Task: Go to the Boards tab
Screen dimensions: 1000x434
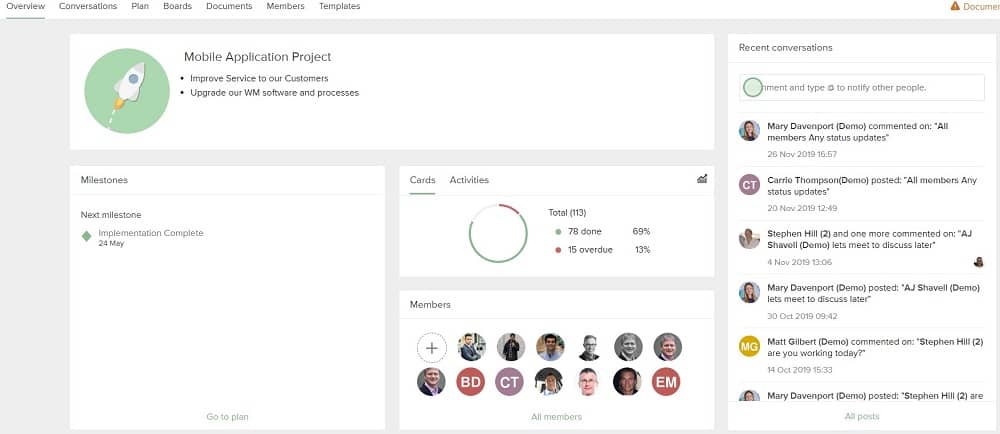Action: tap(177, 6)
